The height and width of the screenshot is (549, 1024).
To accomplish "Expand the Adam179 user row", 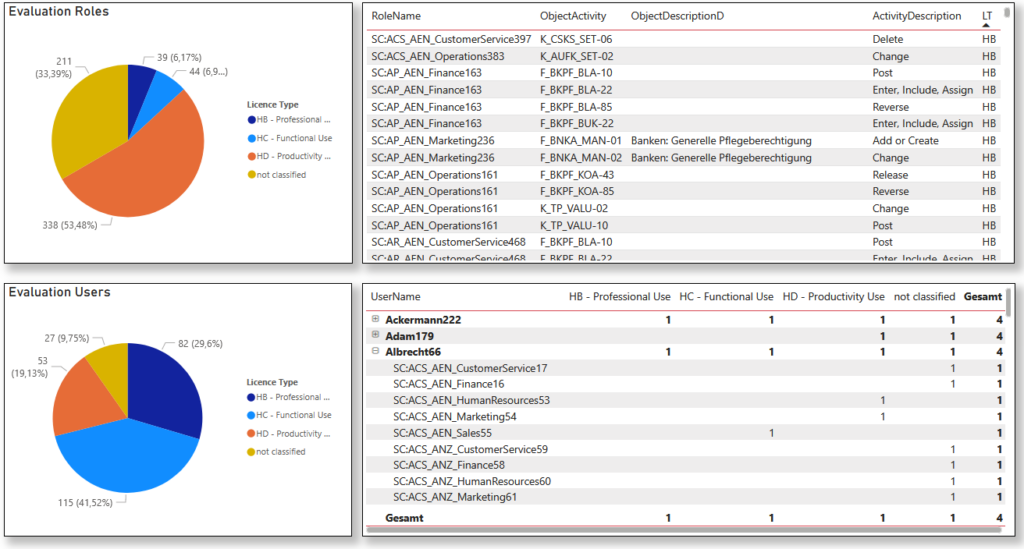I will (376, 336).
